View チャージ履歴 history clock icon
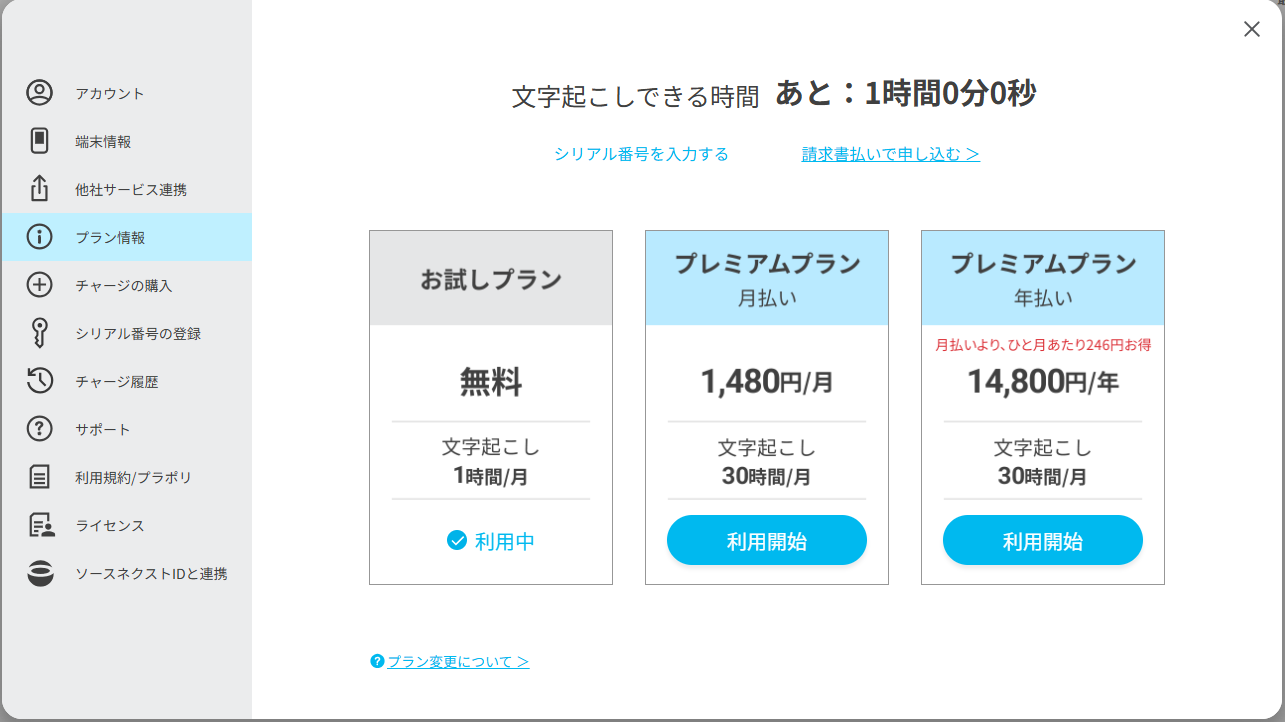This screenshot has height=722, width=1285. click(39, 381)
